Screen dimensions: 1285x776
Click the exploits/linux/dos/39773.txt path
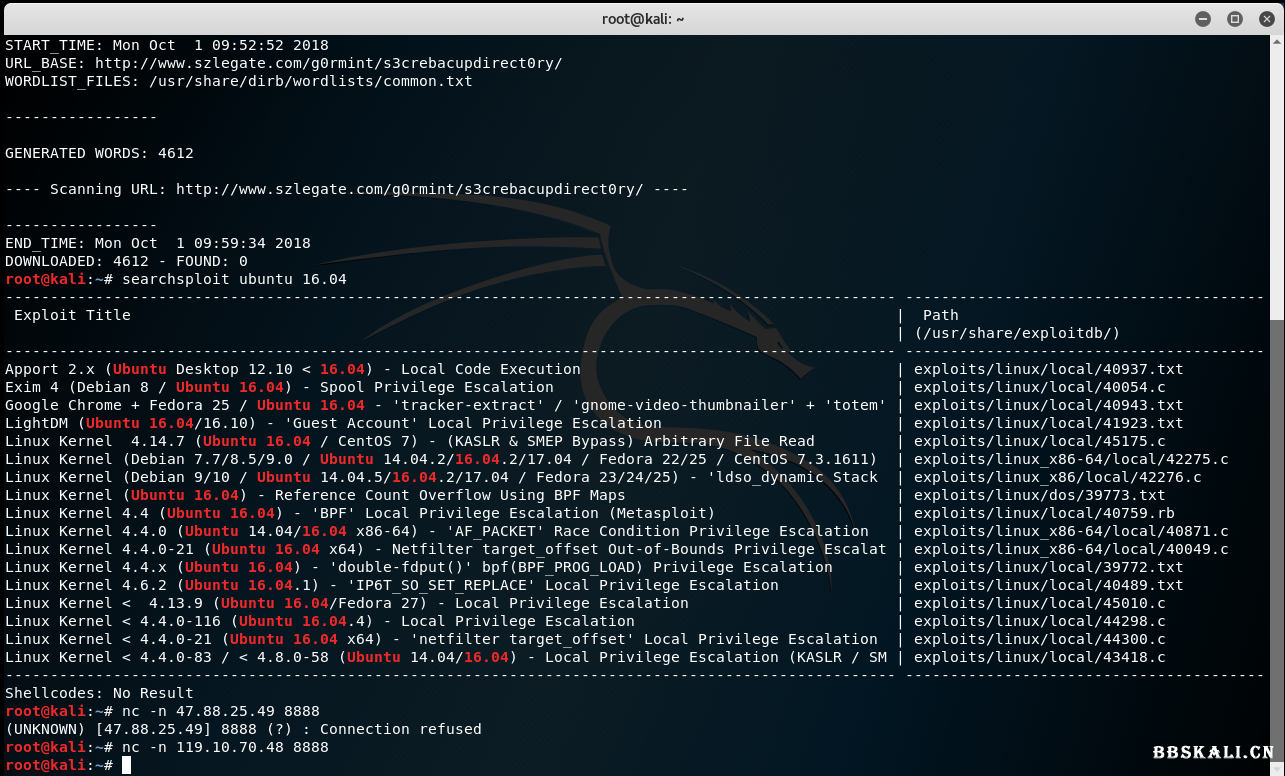pos(1040,495)
